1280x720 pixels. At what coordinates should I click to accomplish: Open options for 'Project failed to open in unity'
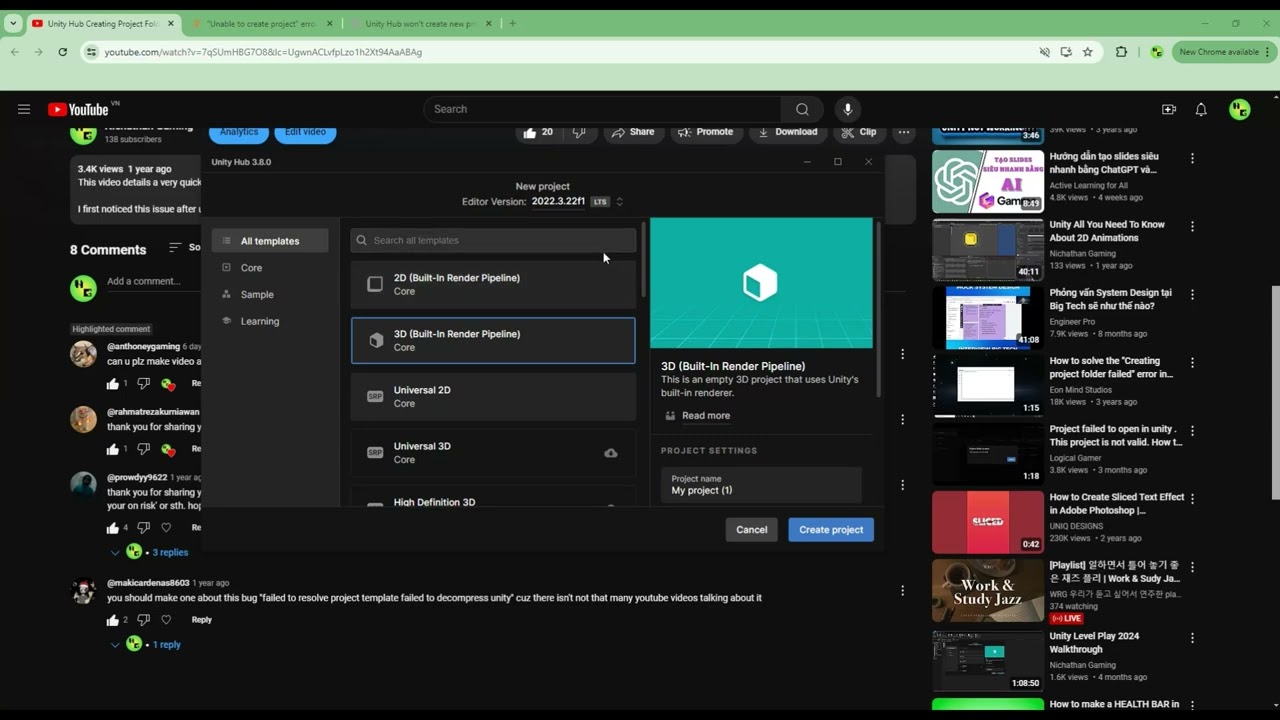point(1192,432)
